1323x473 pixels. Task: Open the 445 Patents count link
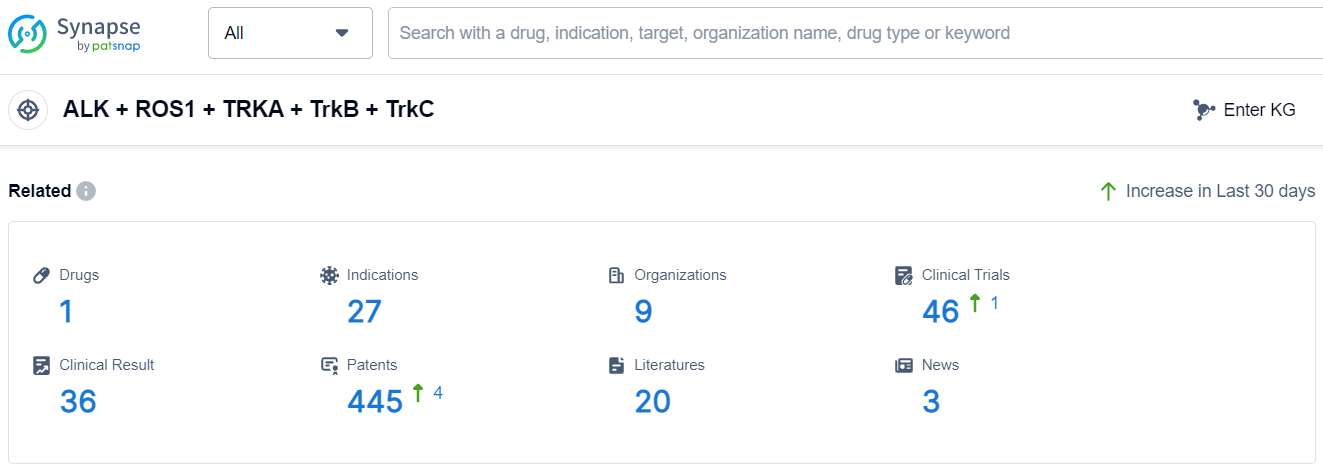click(375, 402)
